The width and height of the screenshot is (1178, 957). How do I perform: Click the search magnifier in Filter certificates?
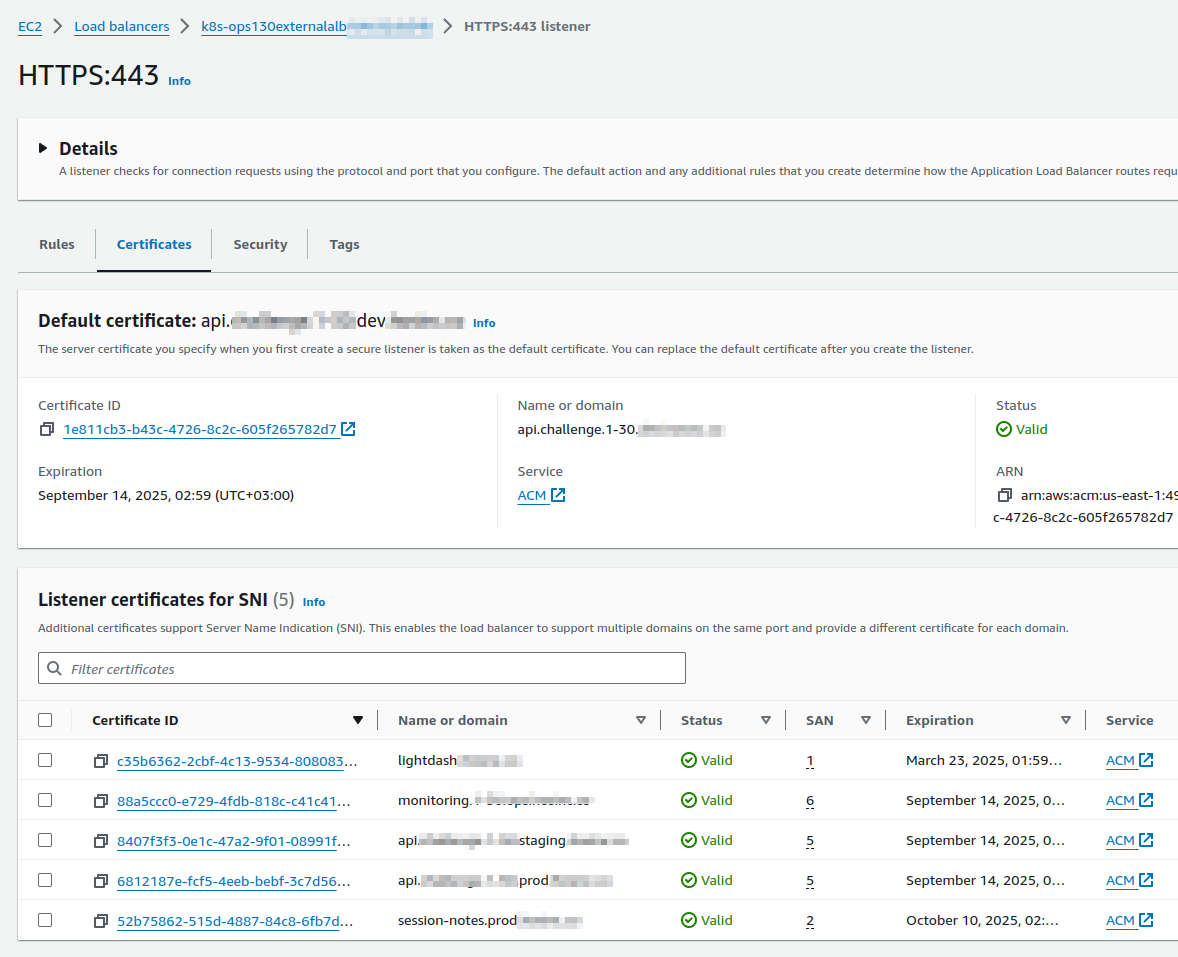click(x=54, y=669)
